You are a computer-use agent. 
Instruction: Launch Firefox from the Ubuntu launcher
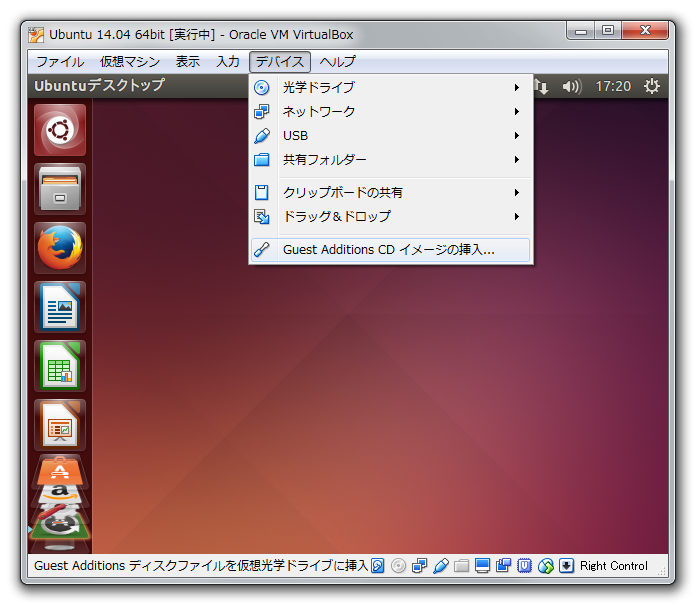60,248
